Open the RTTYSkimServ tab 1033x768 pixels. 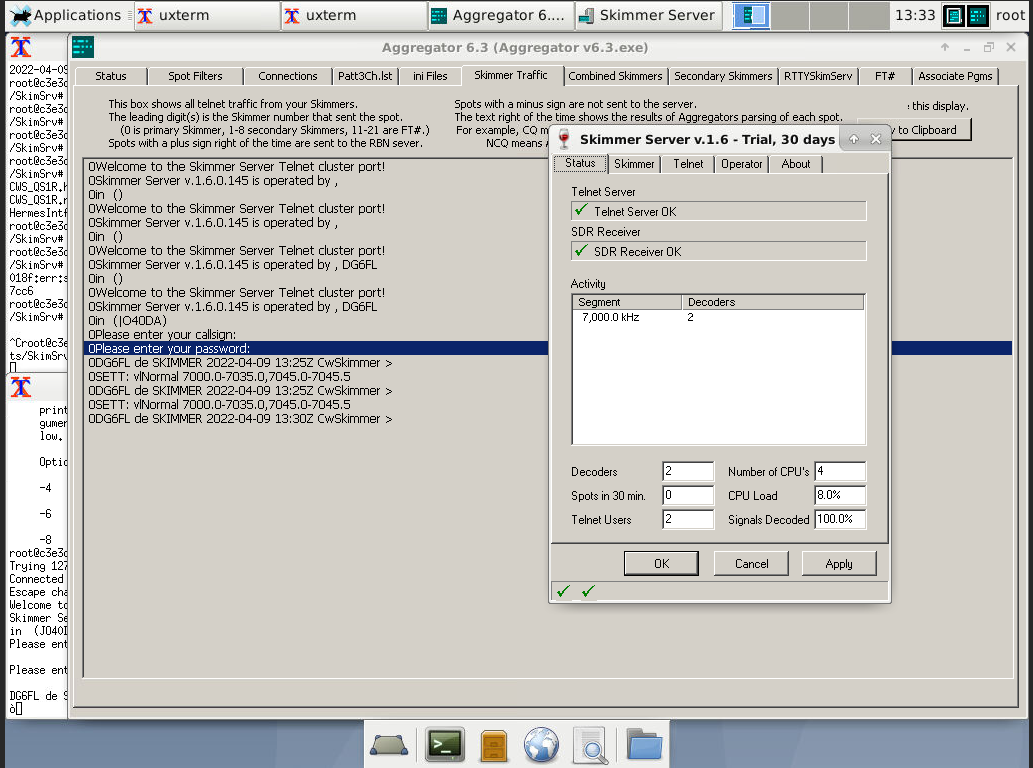(818, 76)
